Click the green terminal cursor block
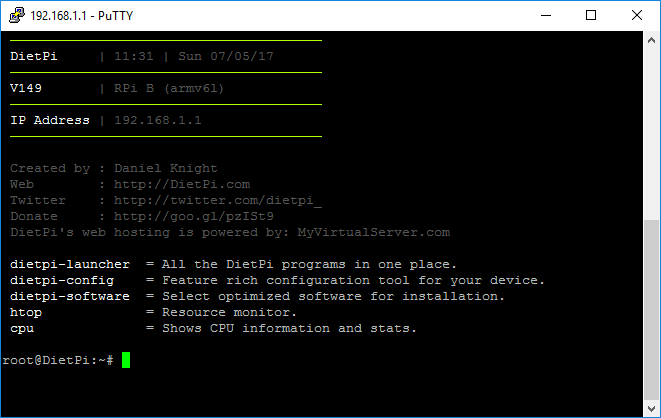 pyautogui.click(x=126, y=360)
